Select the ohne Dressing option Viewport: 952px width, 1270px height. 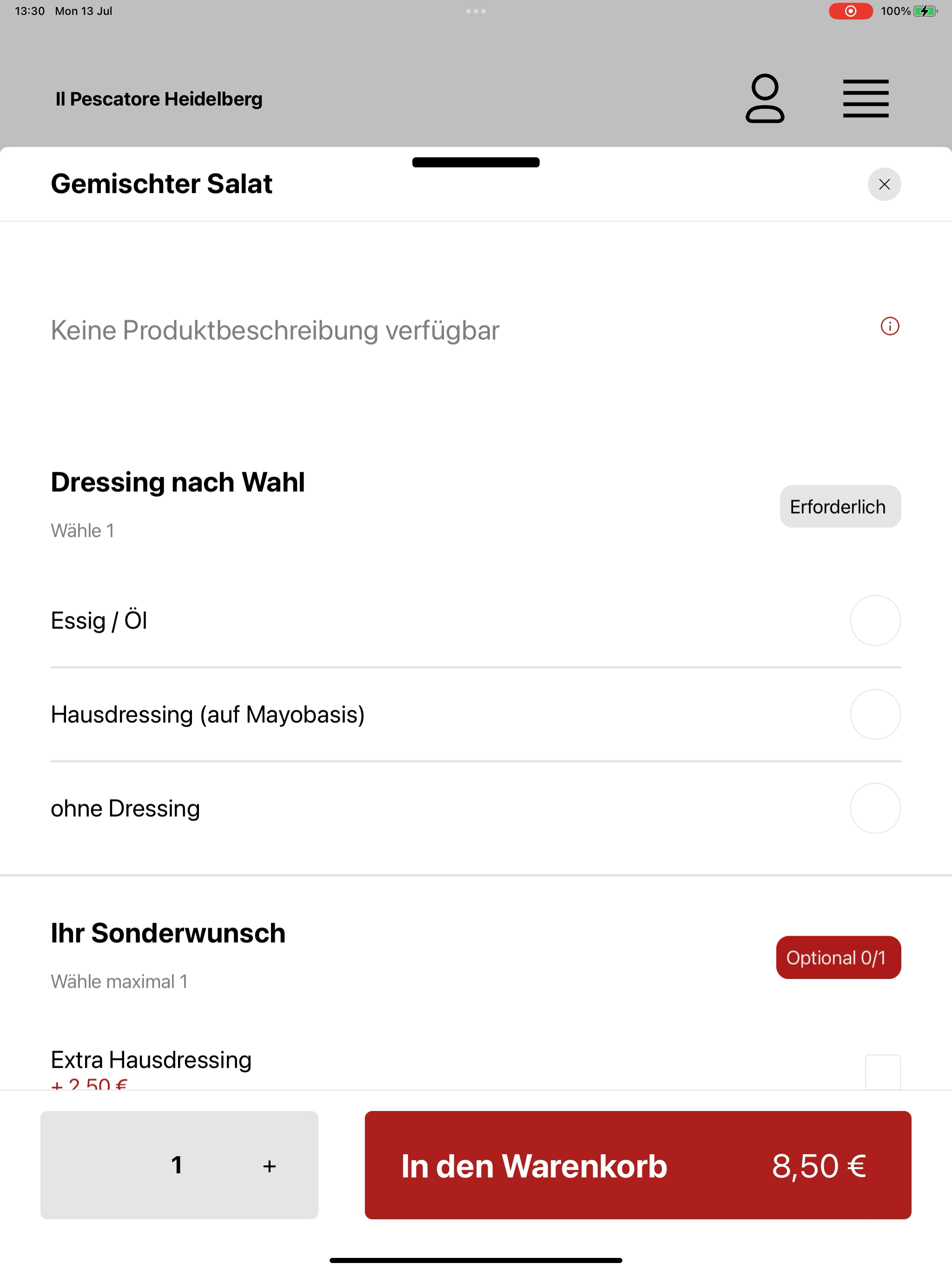[875, 808]
